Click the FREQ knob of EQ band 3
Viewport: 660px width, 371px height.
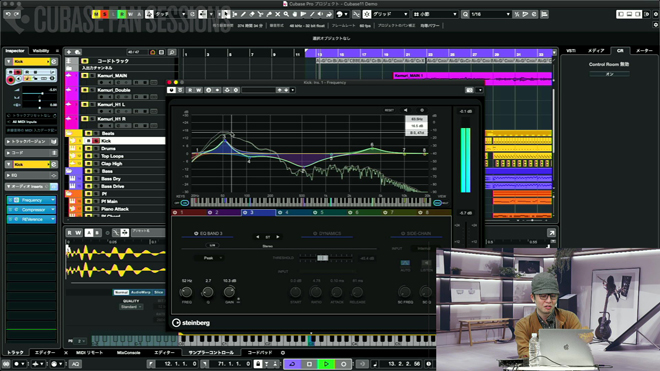(186, 292)
